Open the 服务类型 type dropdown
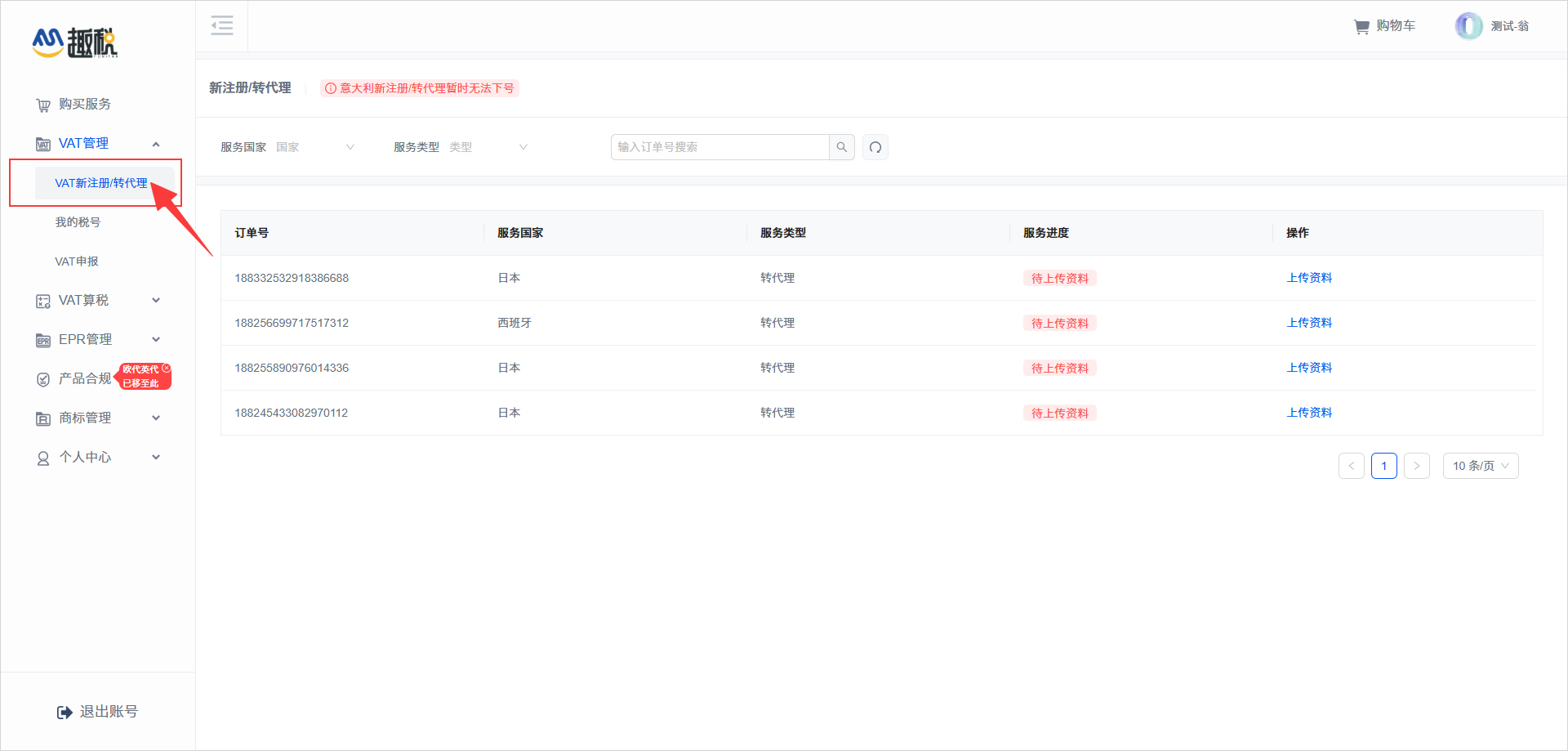The height and width of the screenshot is (751, 1568). (x=488, y=147)
